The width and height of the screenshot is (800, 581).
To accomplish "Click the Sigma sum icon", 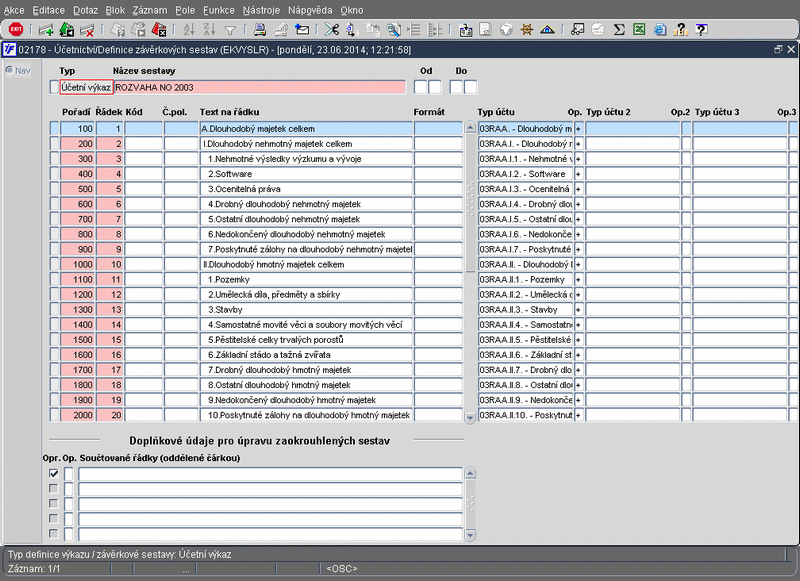I will (x=619, y=30).
